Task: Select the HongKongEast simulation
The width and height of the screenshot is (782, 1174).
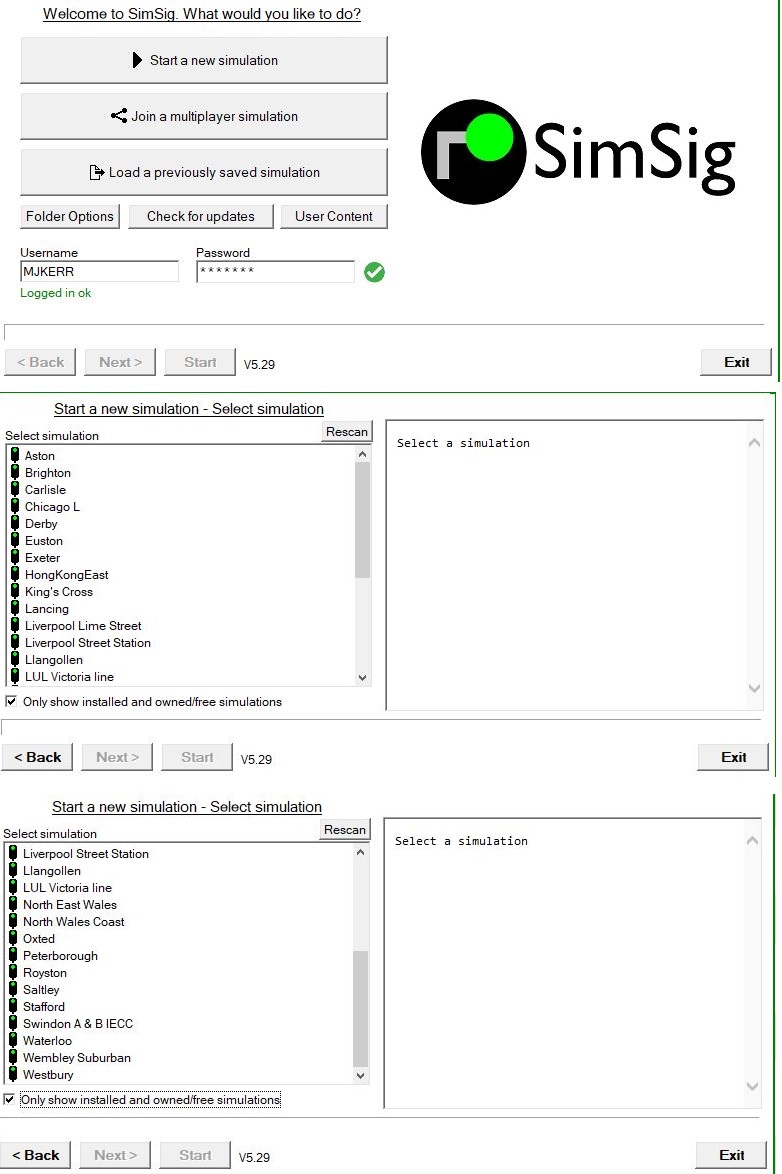Action: (66, 575)
